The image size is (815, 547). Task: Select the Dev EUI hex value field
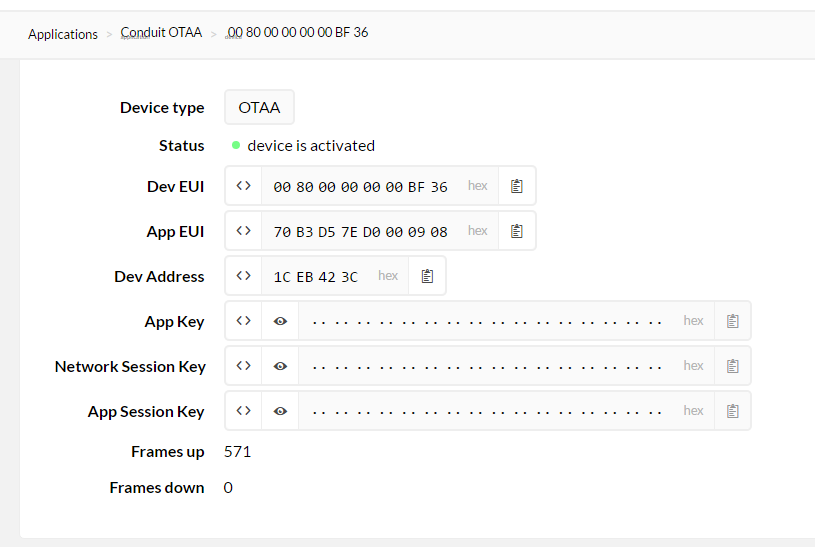(x=360, y=187)
